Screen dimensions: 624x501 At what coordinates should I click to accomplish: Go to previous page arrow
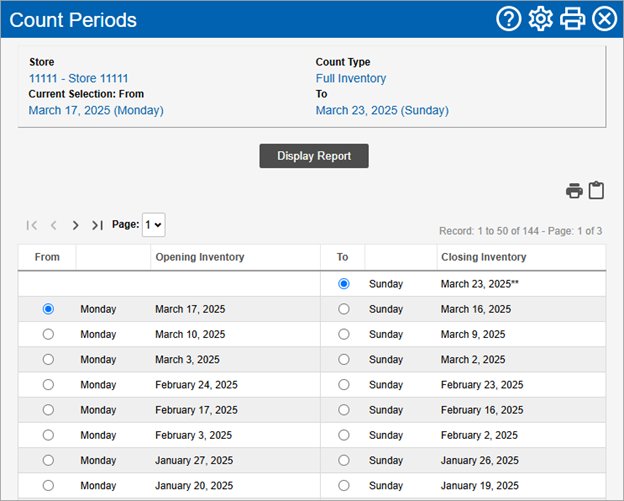coord(54,225)
